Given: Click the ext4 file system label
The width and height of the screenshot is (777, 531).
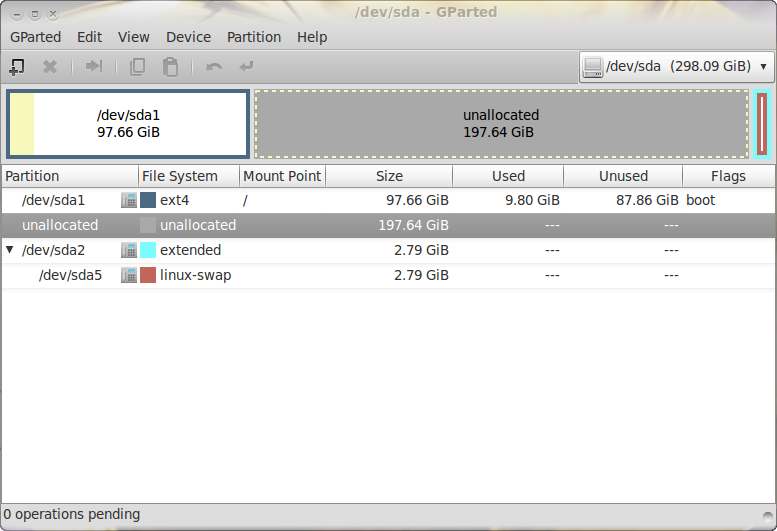Looking at the screenshot, I should pos(174,200).
